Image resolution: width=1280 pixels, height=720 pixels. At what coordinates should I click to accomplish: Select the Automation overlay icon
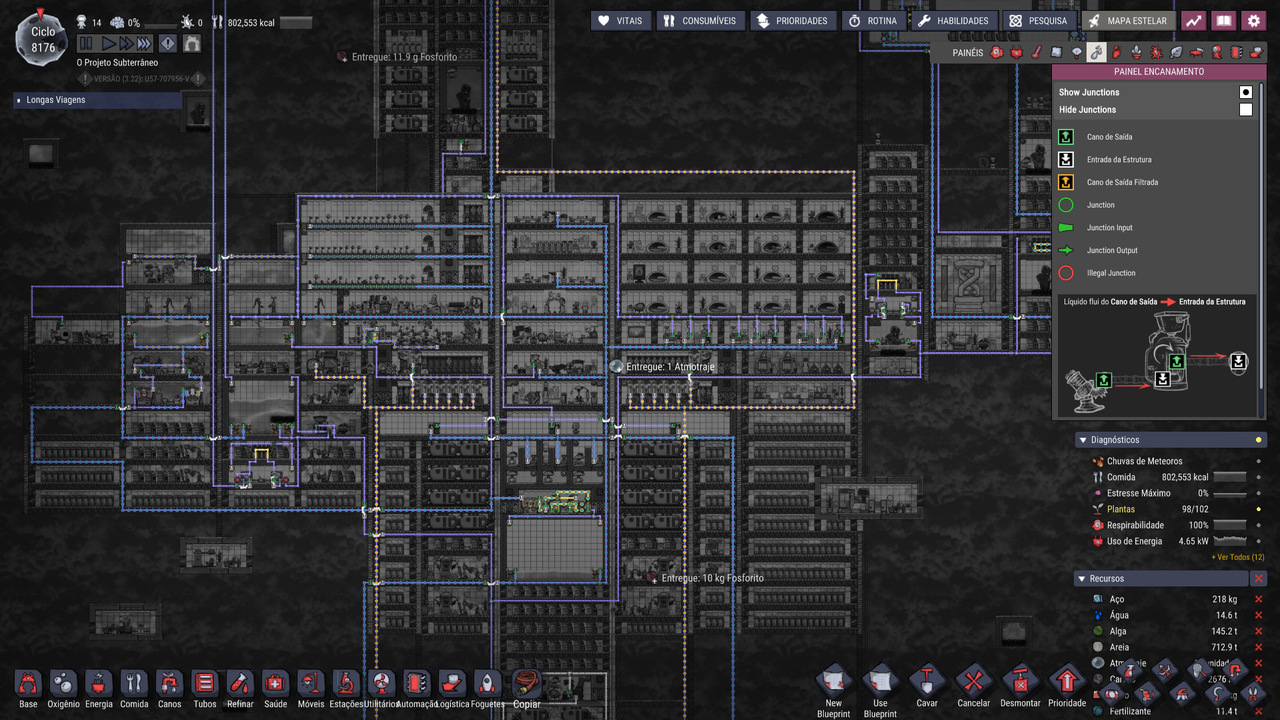click(1236, 52)
